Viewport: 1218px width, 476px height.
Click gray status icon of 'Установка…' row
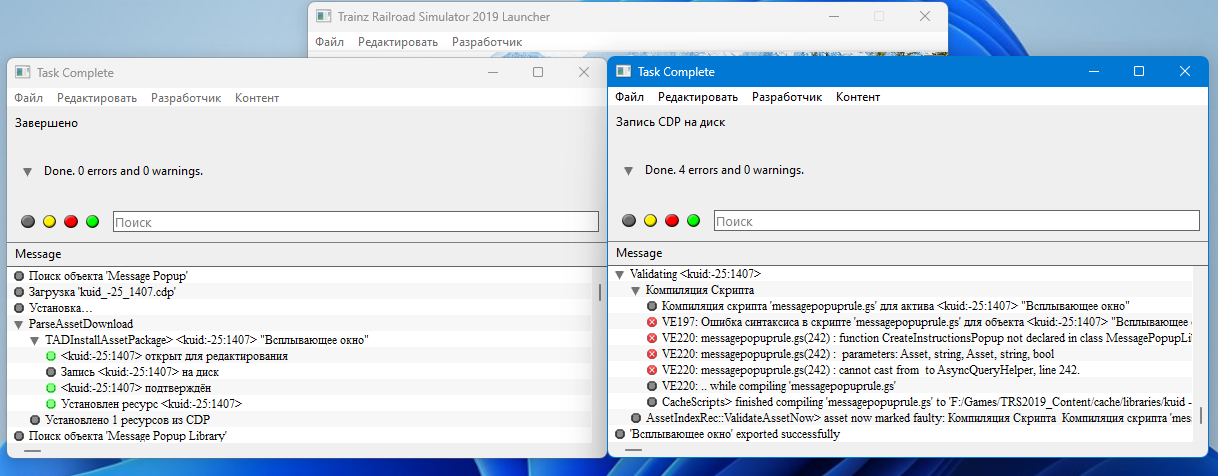(x=20, y=308)
